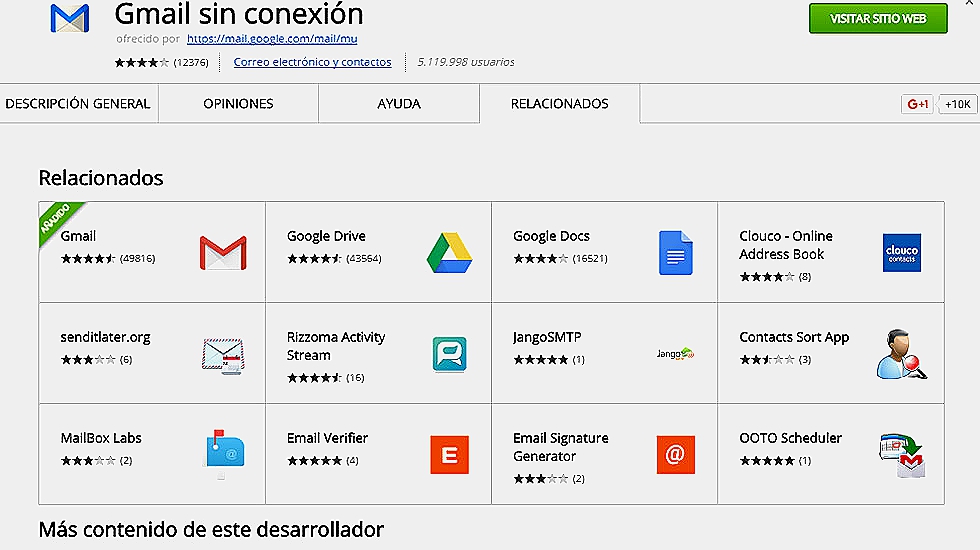Click the OOTO Scheduler calendar icon
The image size is (980, 550).
pos(902,456)
